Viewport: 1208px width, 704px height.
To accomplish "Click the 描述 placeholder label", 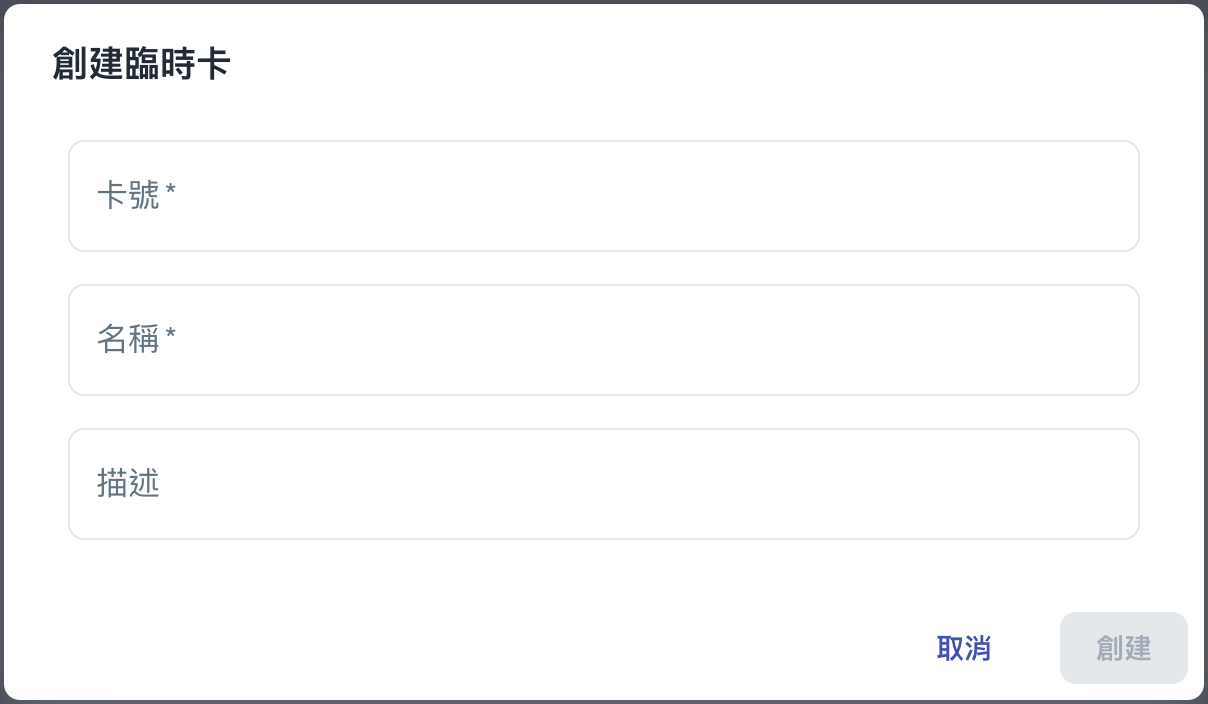I will tap(128, 484).
